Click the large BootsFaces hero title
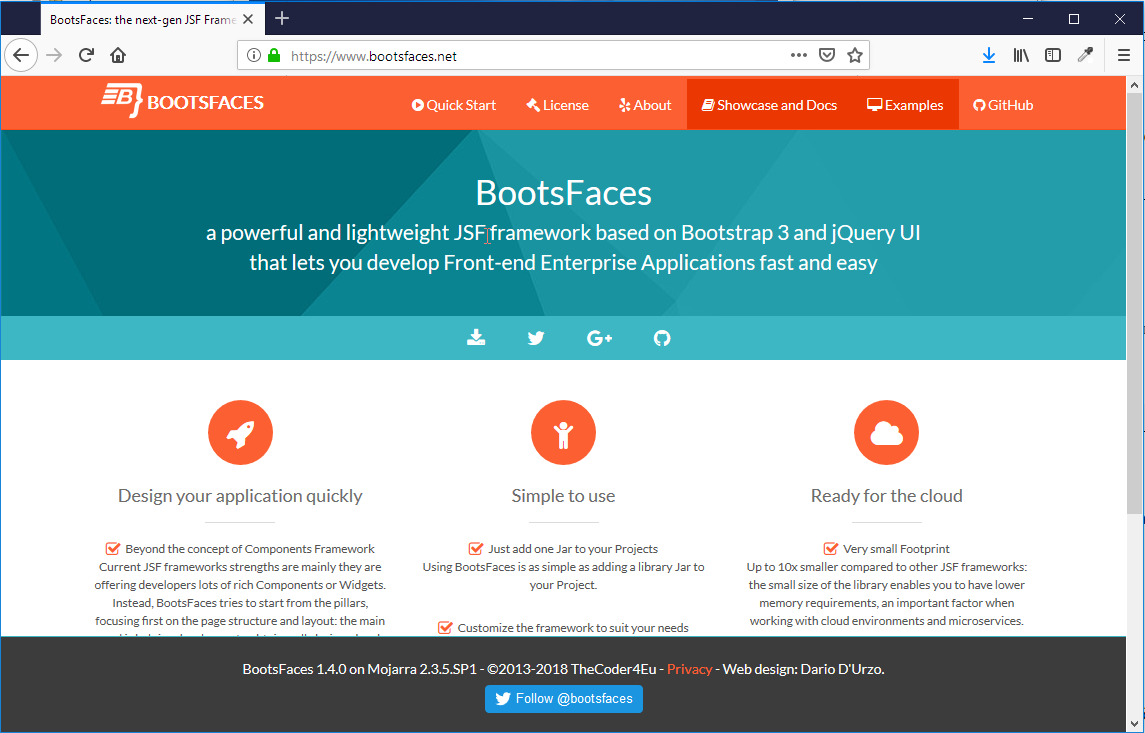The width and height of the screenshot is (1145, 733). (563, 193)
